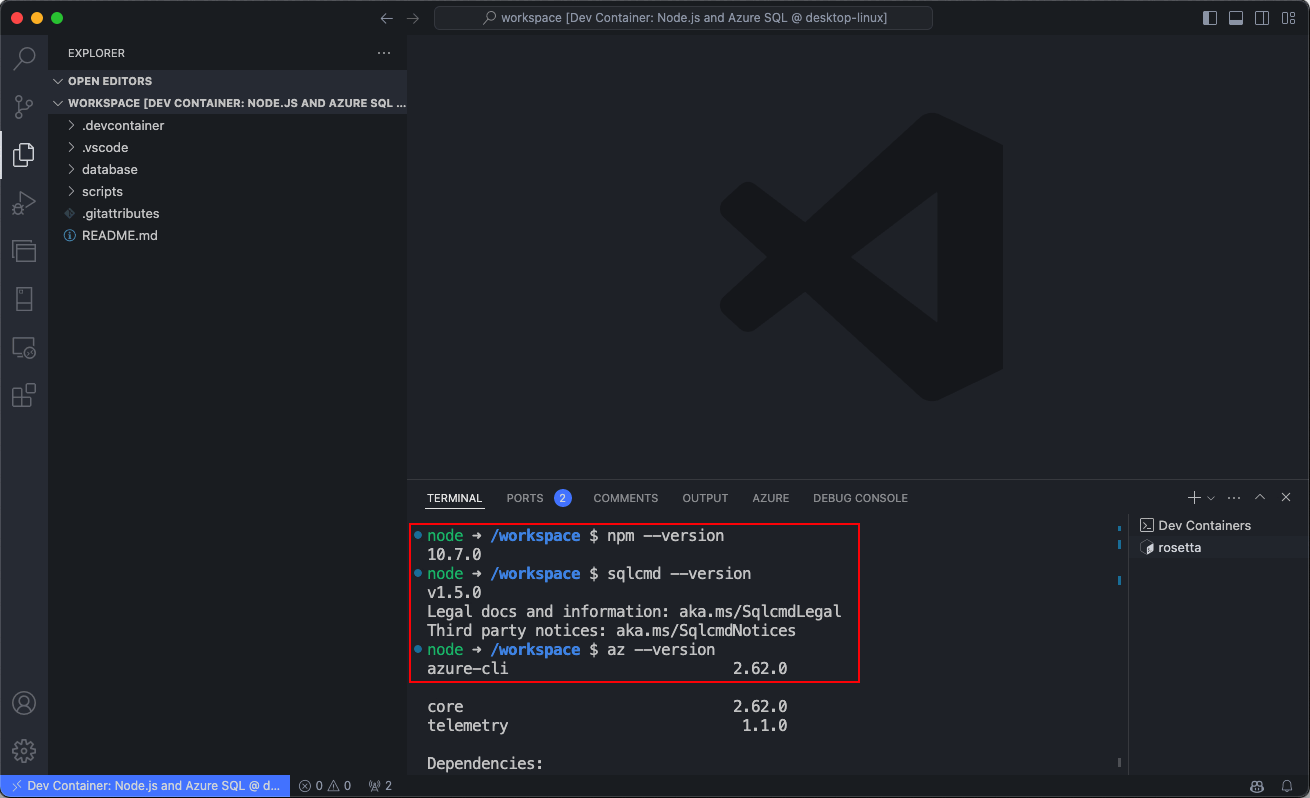The width and height of the screenshot is (1310, 798).
Task: Toggle the Secondary Side Bar
Action: click(x=1261, y=17)
